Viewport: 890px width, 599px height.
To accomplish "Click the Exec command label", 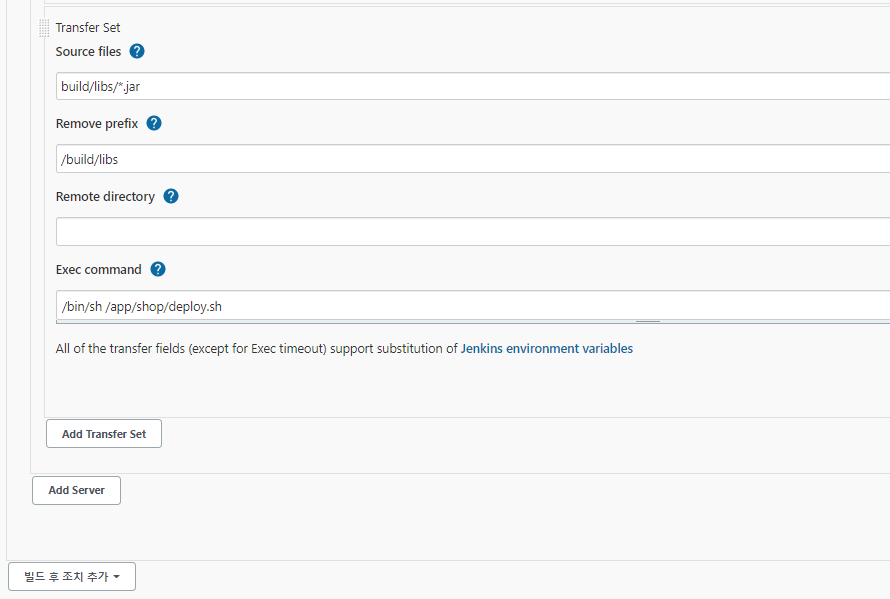I will (x=99, y=270).
